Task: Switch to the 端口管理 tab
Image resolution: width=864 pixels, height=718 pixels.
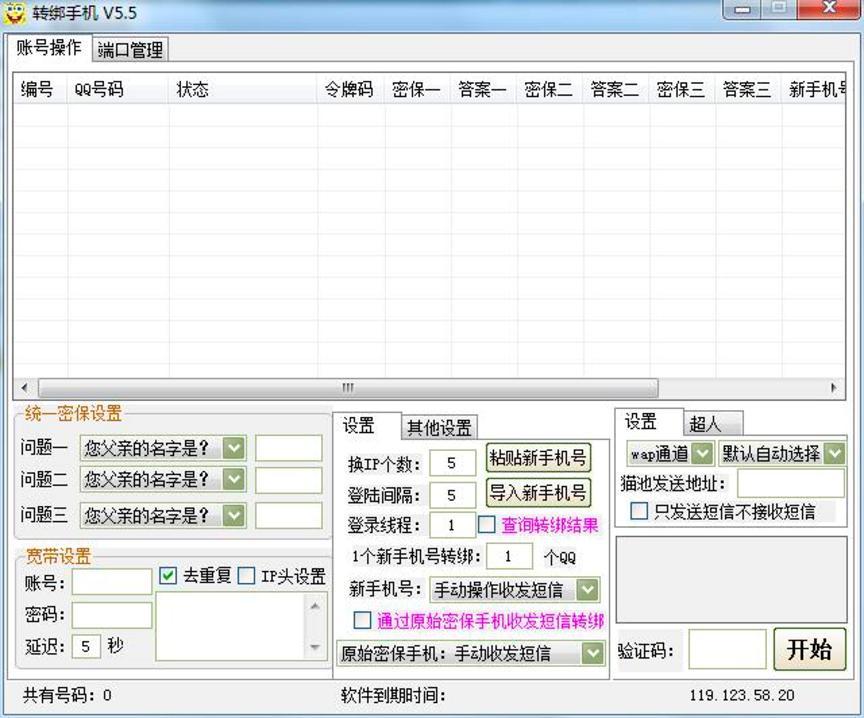Action: pyautogui.click(x=130, y=49)
